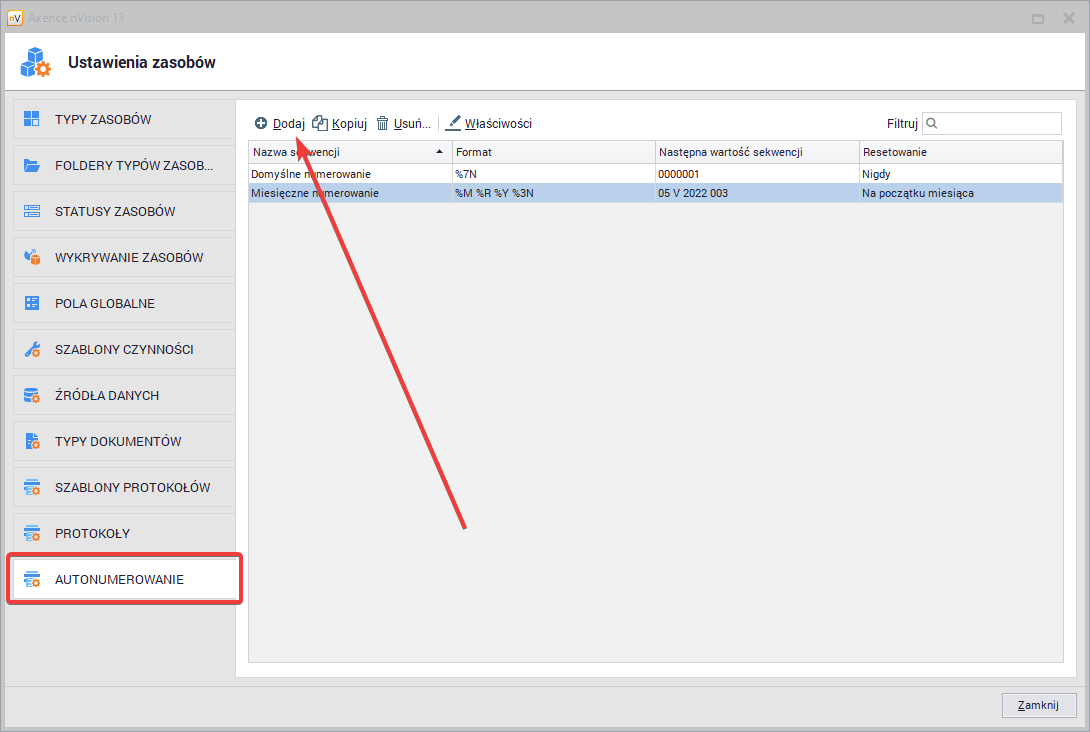The image size is (1090, 732).
Task: Select the Domyślne numerowanie row
Action: click(x=348, y=174)
